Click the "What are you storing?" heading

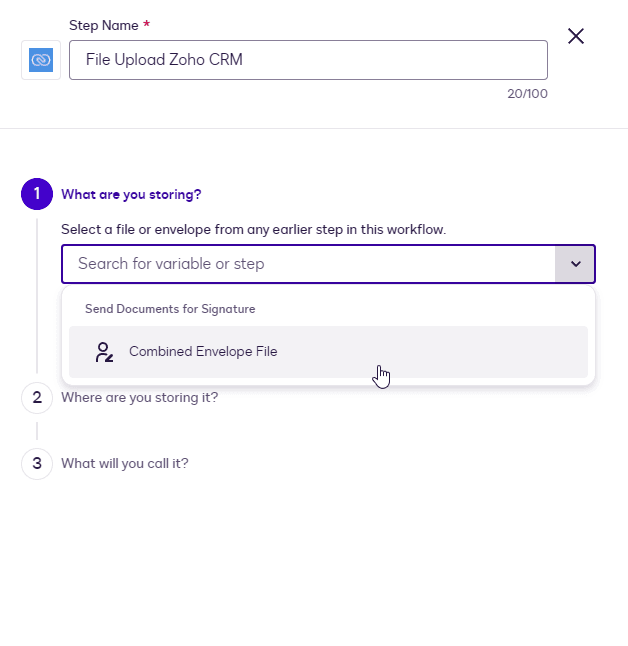point(131,194)
